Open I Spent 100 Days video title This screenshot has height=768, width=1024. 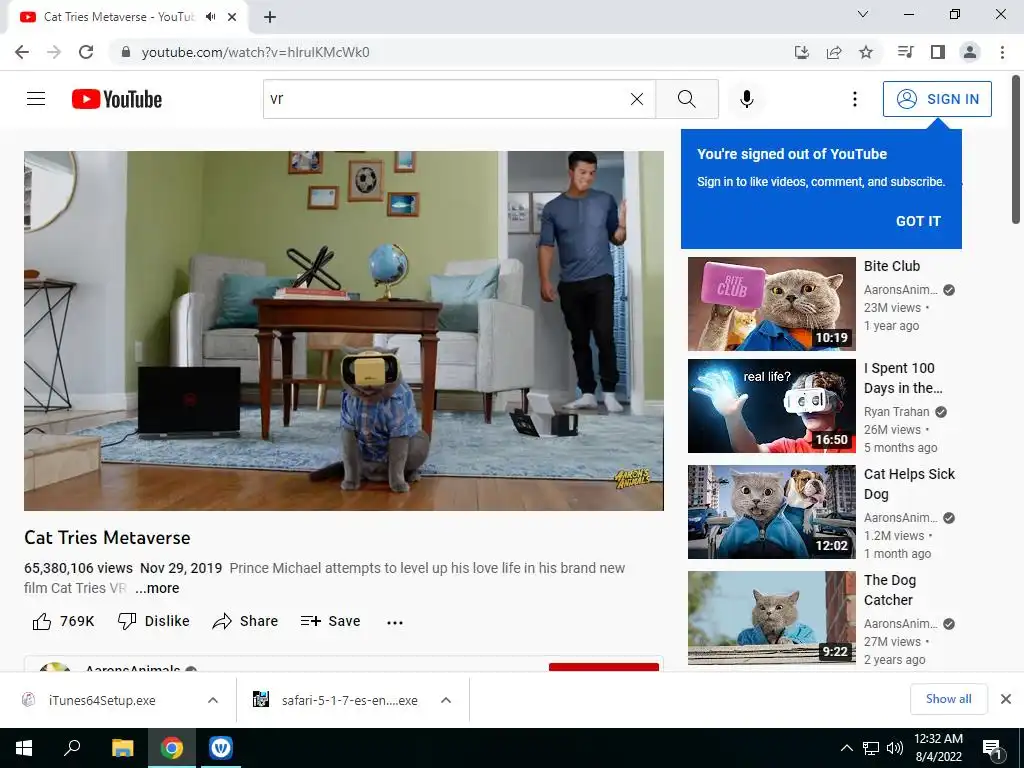click(x=903, y=378)
